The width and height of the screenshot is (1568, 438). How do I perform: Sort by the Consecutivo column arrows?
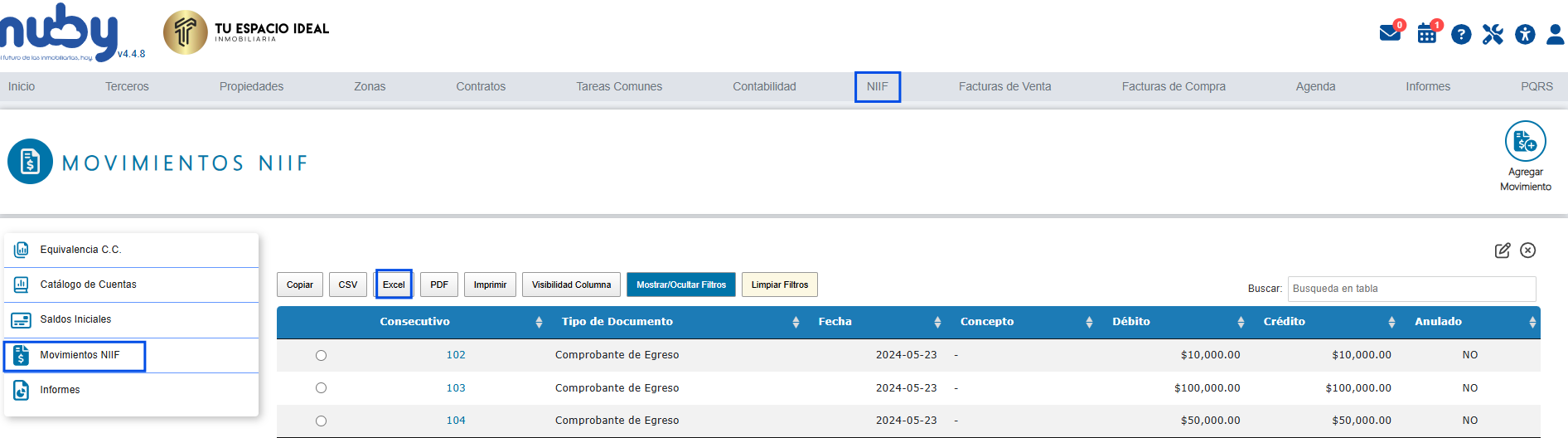539,322
